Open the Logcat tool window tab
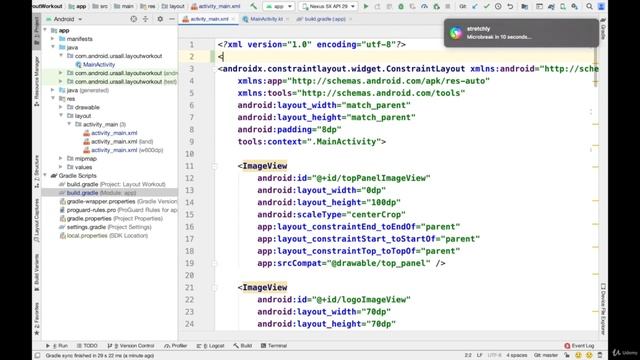 (x=210, y=346)
